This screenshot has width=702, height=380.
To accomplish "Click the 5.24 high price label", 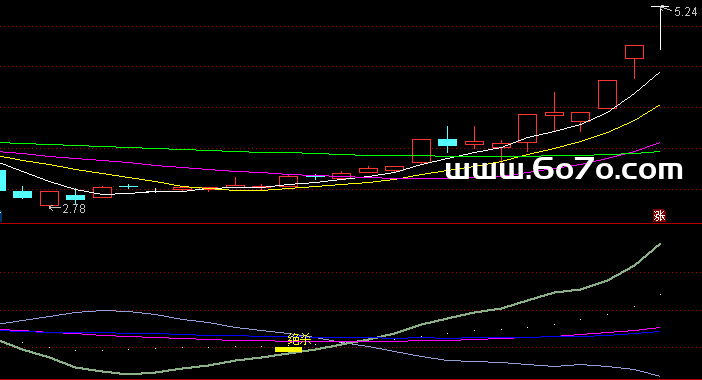I will click(x=686, y=12).
